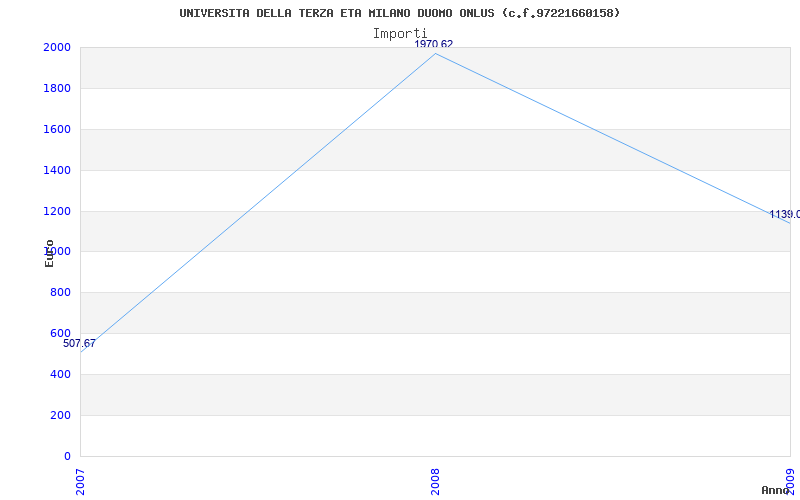This screenshot has height=500, width=800.
Task: Click the 1800 y-axis tick label
Action: 58,88
